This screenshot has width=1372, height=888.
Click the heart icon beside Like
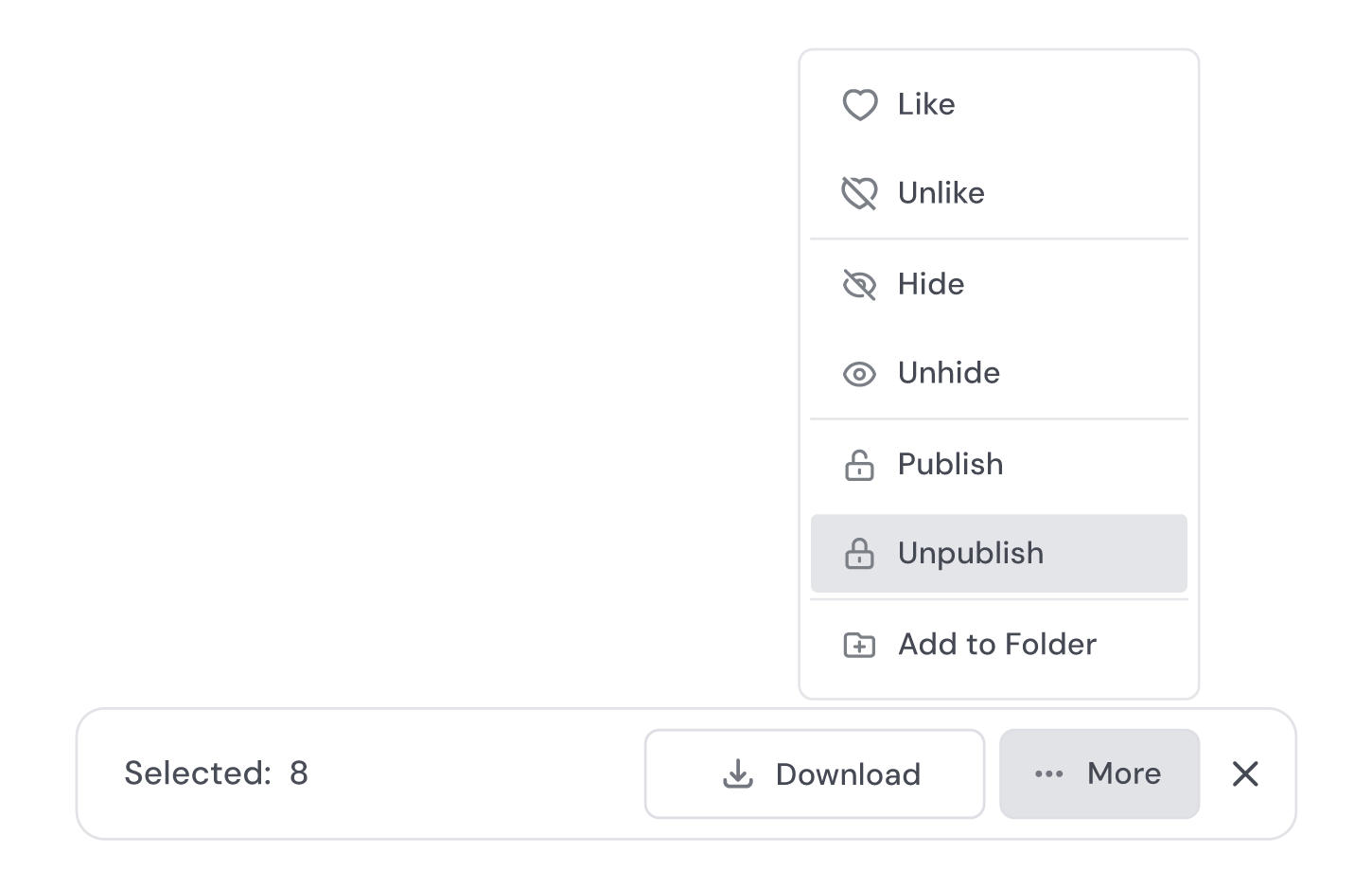pyautogui.click(x=859, y=104)
